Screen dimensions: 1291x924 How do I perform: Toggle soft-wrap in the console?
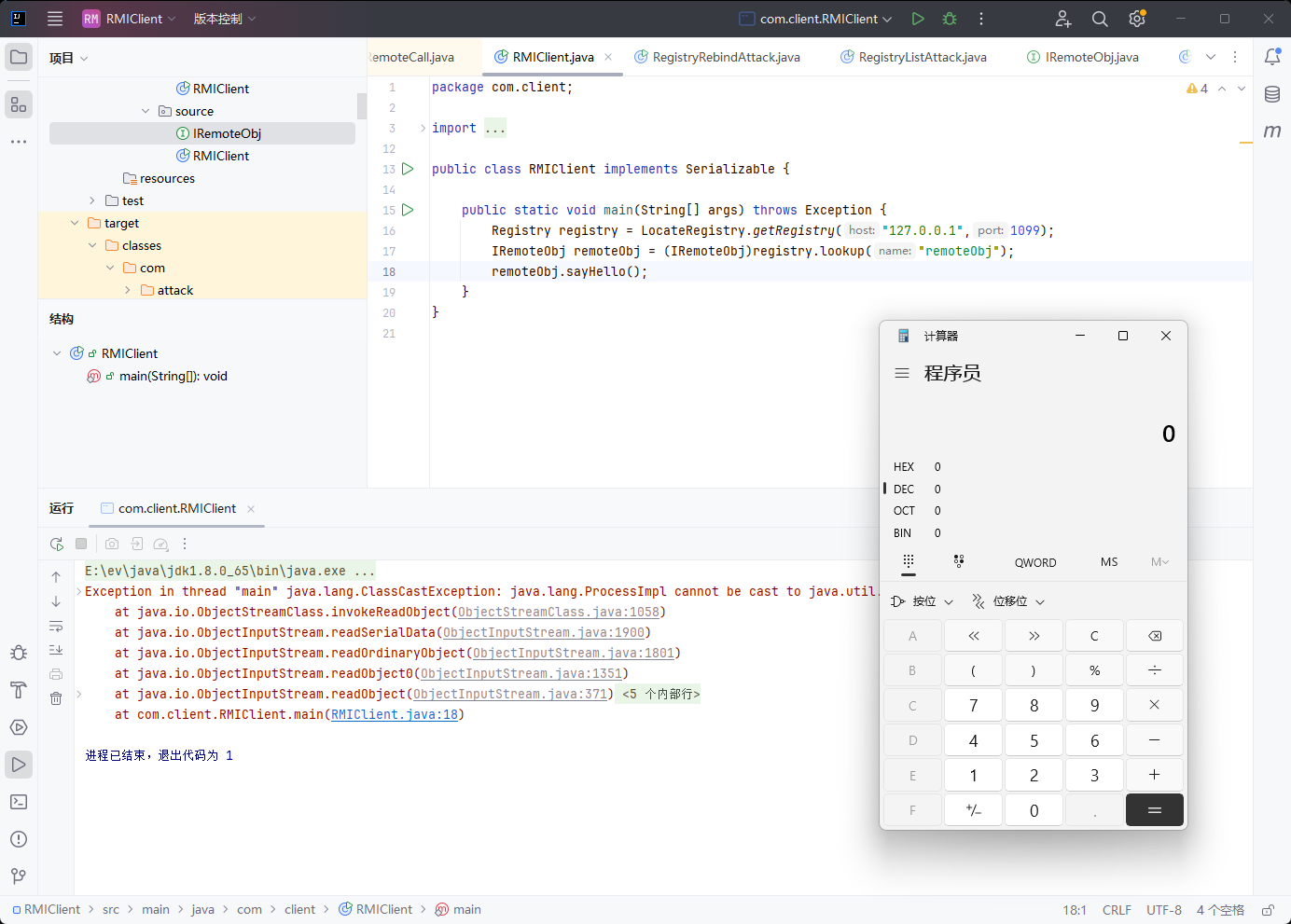coord(56,626)
